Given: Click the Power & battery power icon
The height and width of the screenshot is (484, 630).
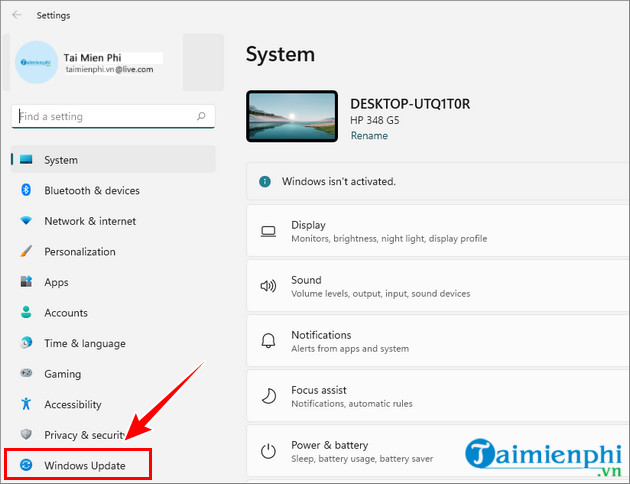Looking at the screenshot, I should [268, 451].
